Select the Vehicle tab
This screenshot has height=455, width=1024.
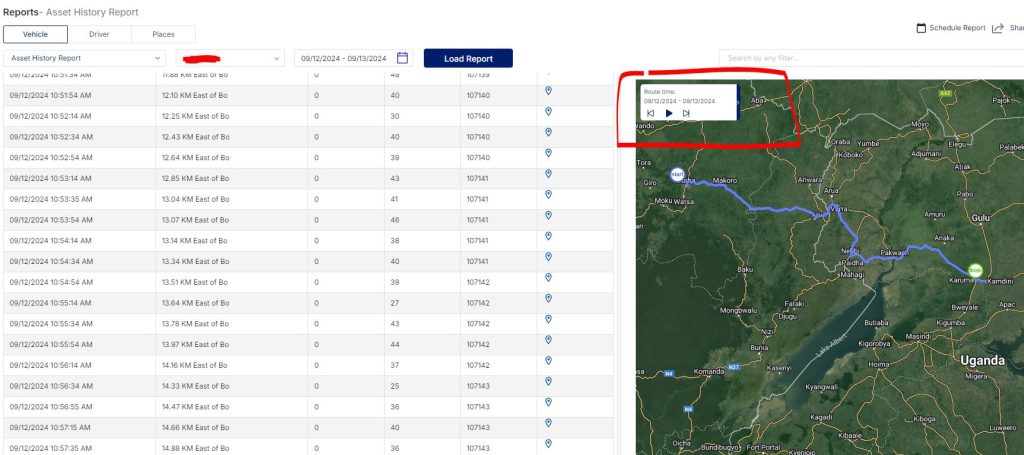coord(35,34)
